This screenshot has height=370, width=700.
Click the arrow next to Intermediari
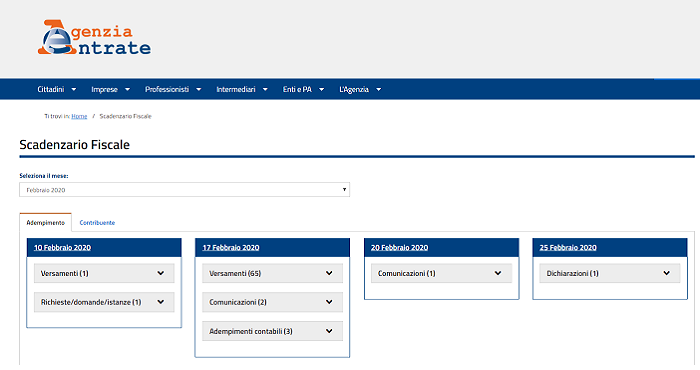[265, 90]
